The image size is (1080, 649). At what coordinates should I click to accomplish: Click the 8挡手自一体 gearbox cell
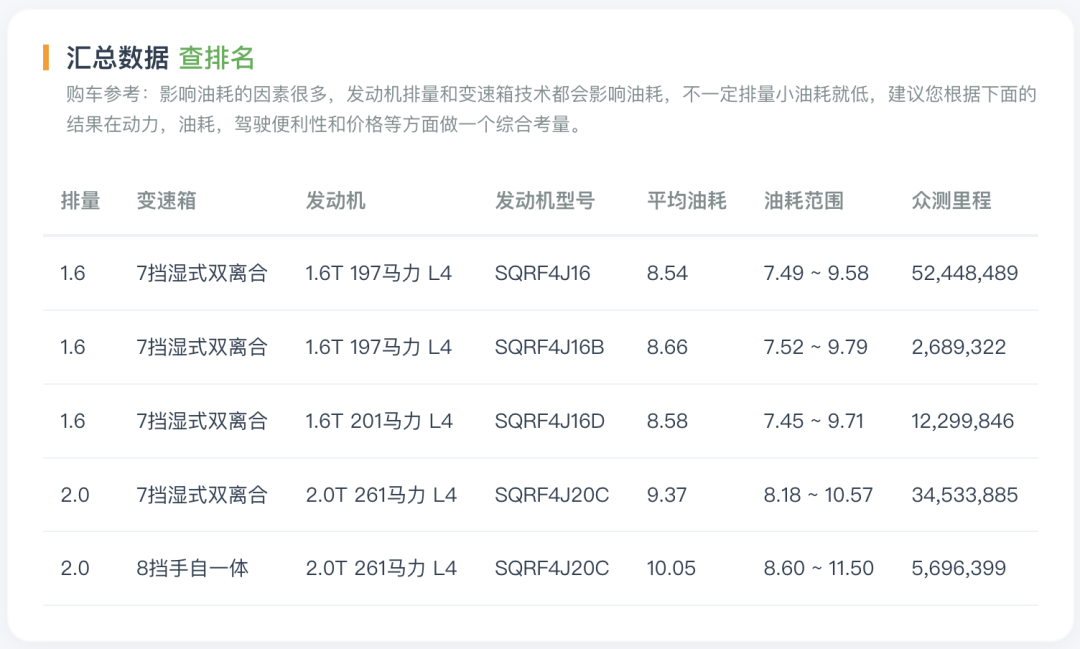coord(192,568)
